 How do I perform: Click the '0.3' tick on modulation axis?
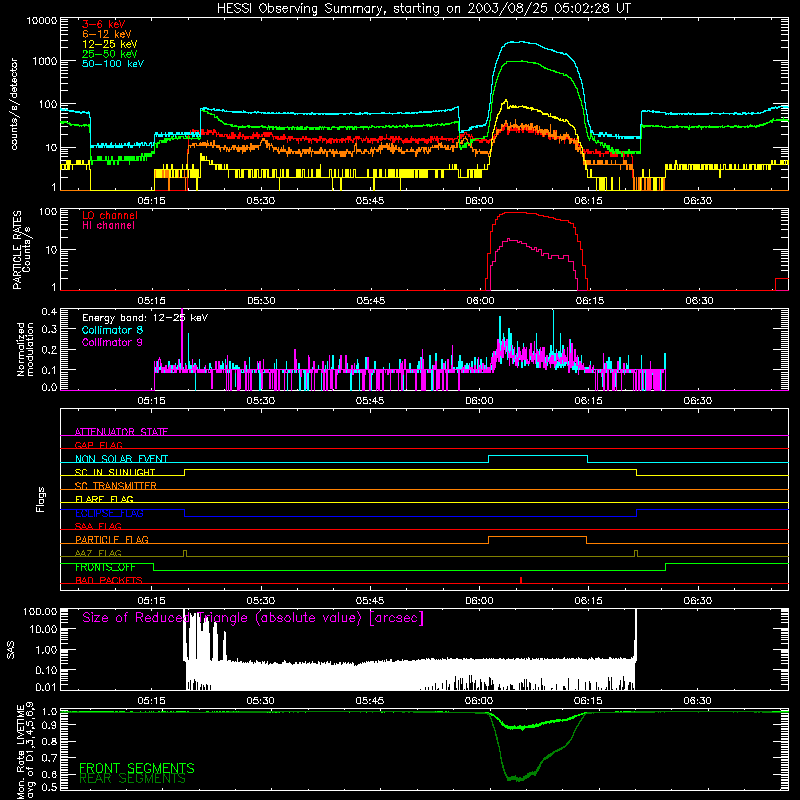tap(49, 330)
